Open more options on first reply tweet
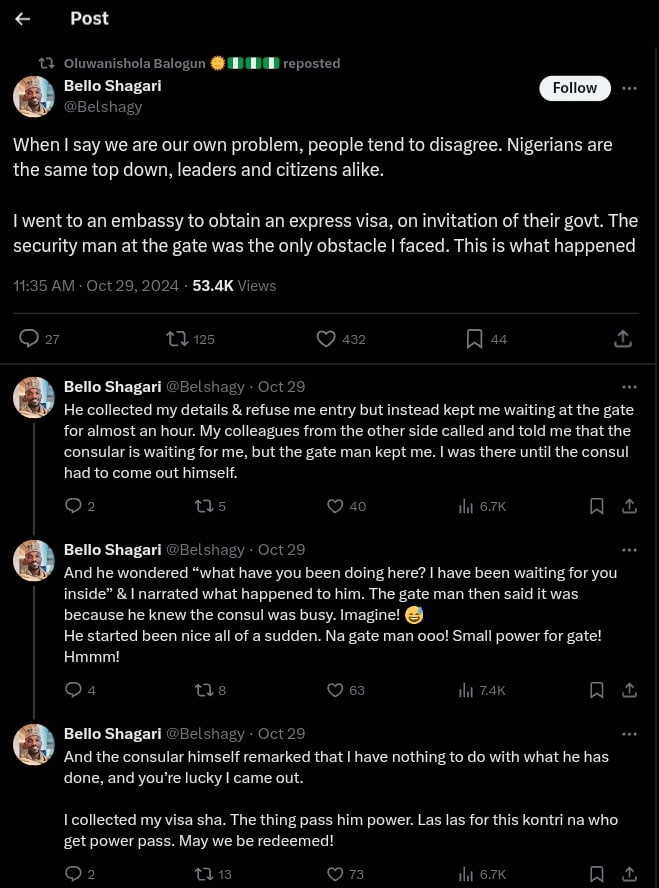659x888 pixels. click(x=629, y=386)
